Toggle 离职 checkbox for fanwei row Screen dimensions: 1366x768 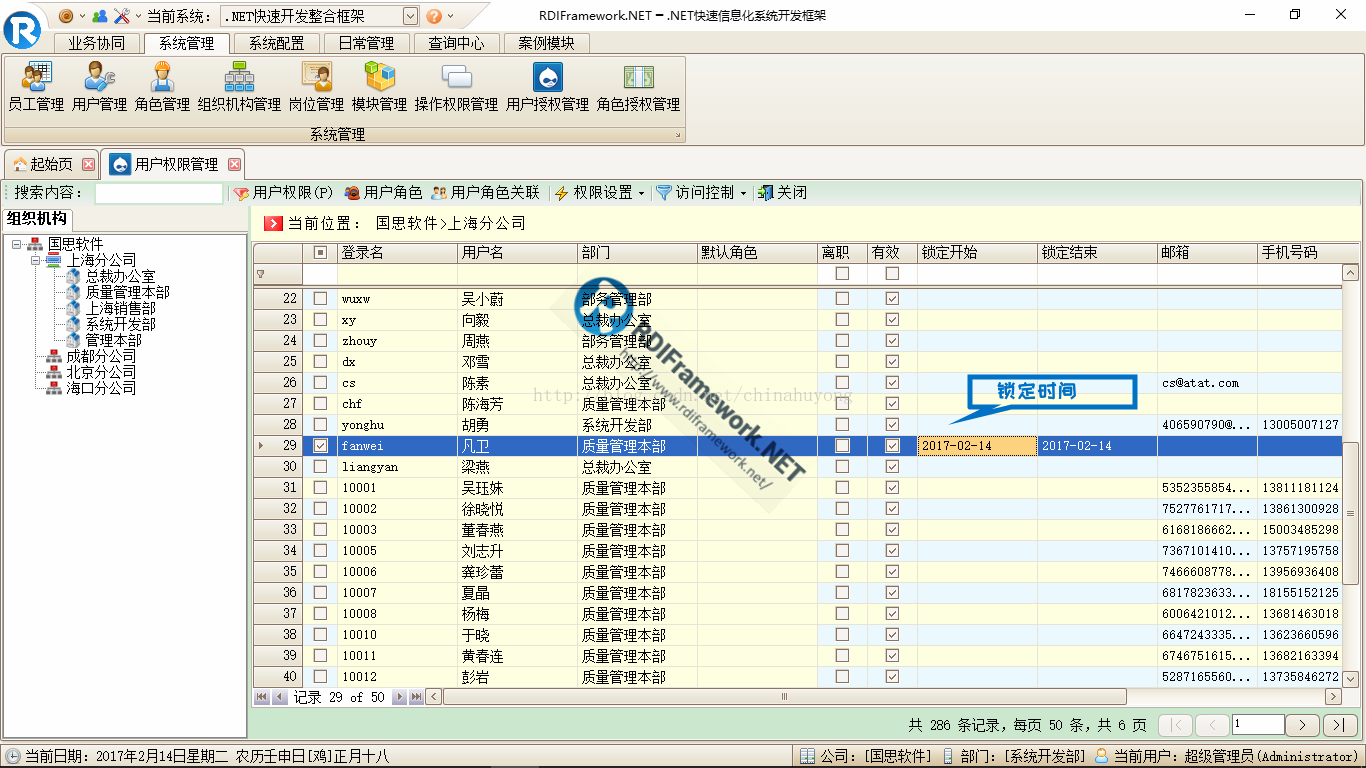[x=842, y=446]
